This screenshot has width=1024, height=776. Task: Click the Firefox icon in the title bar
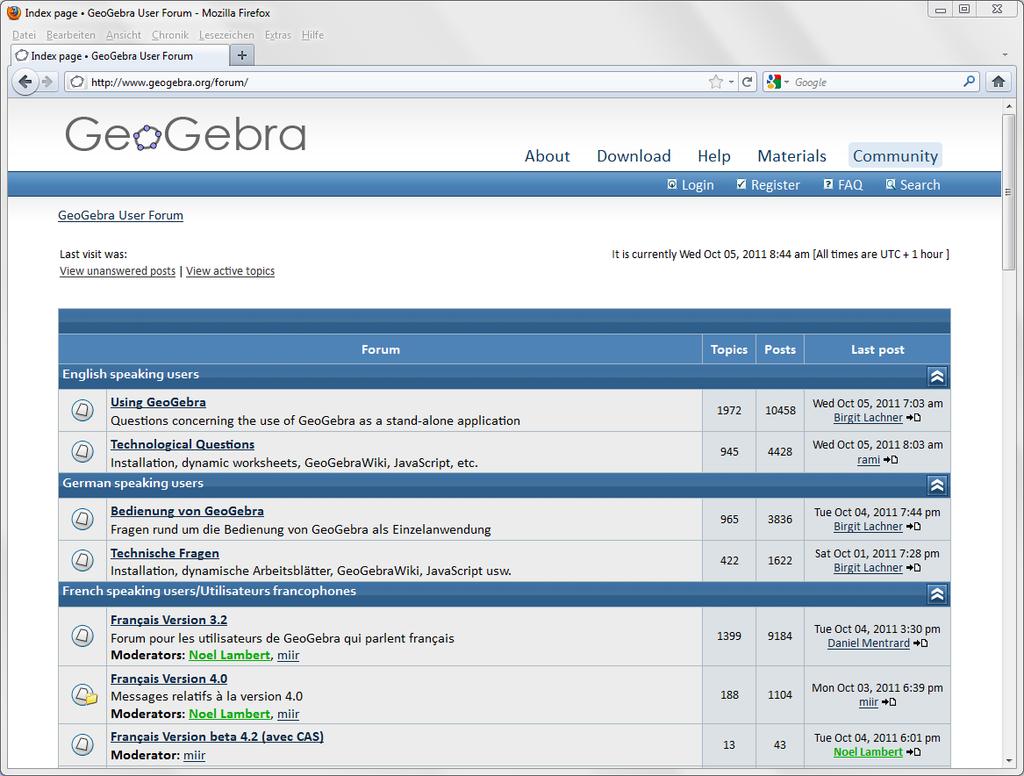click(x=13, y=12)
